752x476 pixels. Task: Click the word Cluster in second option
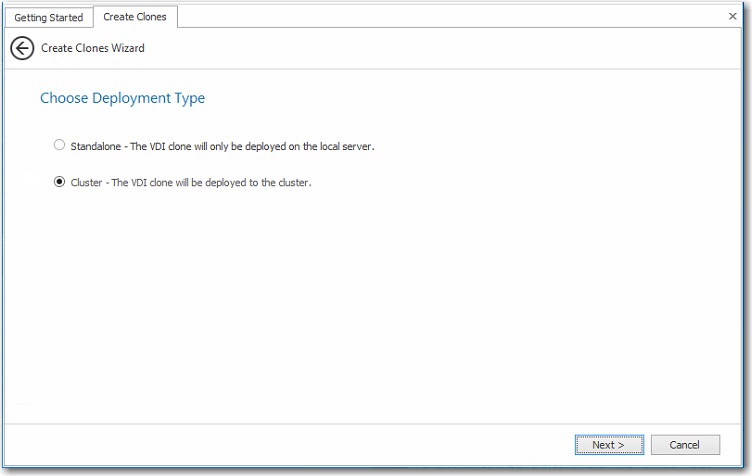tap(86, 183)
